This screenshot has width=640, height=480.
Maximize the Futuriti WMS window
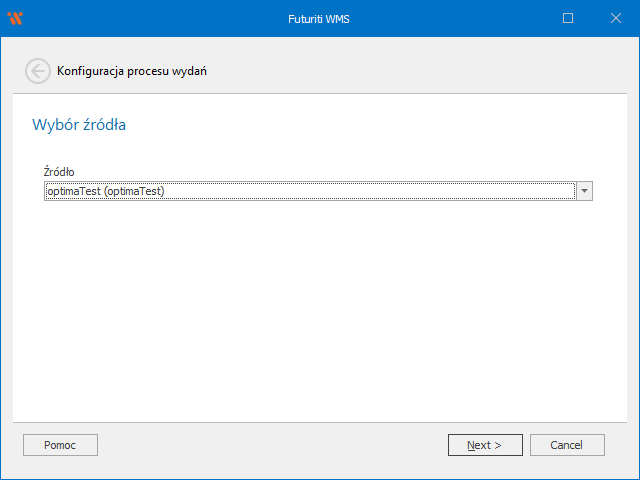click(x=568, y=18)
